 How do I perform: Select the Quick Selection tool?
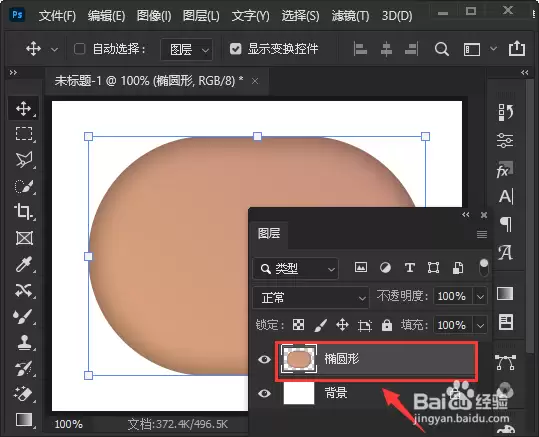click(23, 186)
